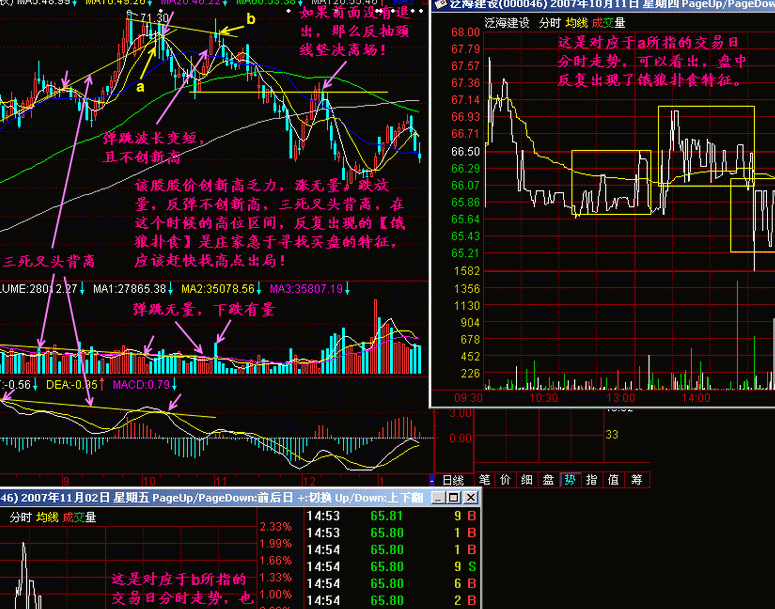Click the 均线 legend in 泛海建设 window
The image size is (775, 609).
(x=577, y=21)
